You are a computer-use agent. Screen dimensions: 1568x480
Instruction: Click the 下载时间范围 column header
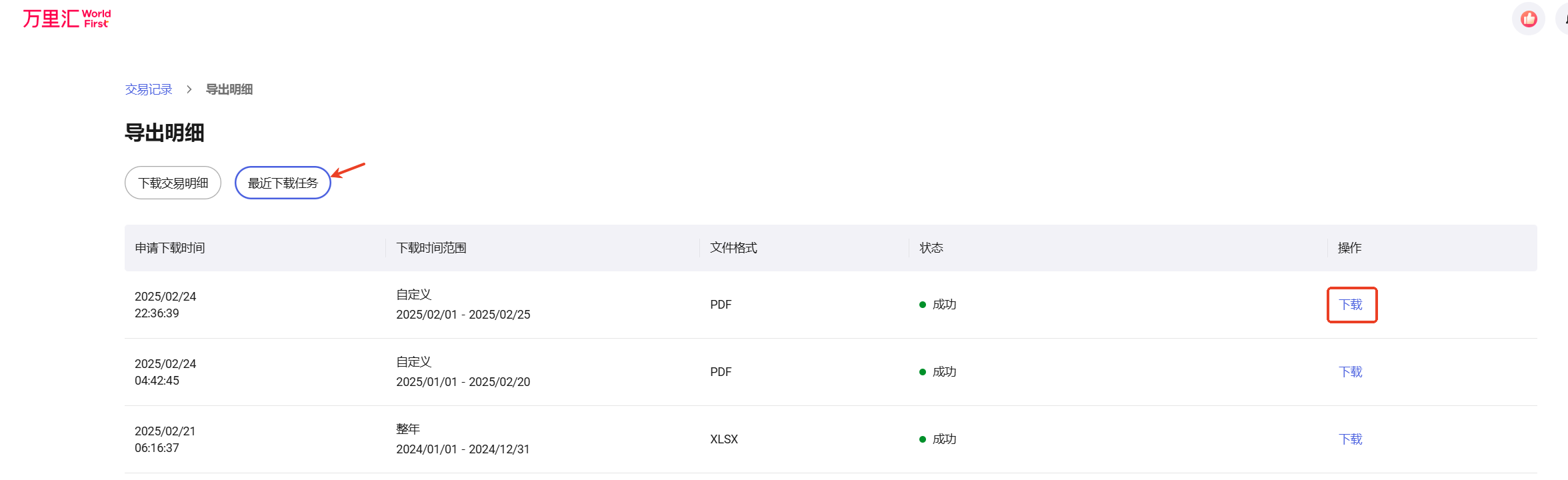(431, 248)
